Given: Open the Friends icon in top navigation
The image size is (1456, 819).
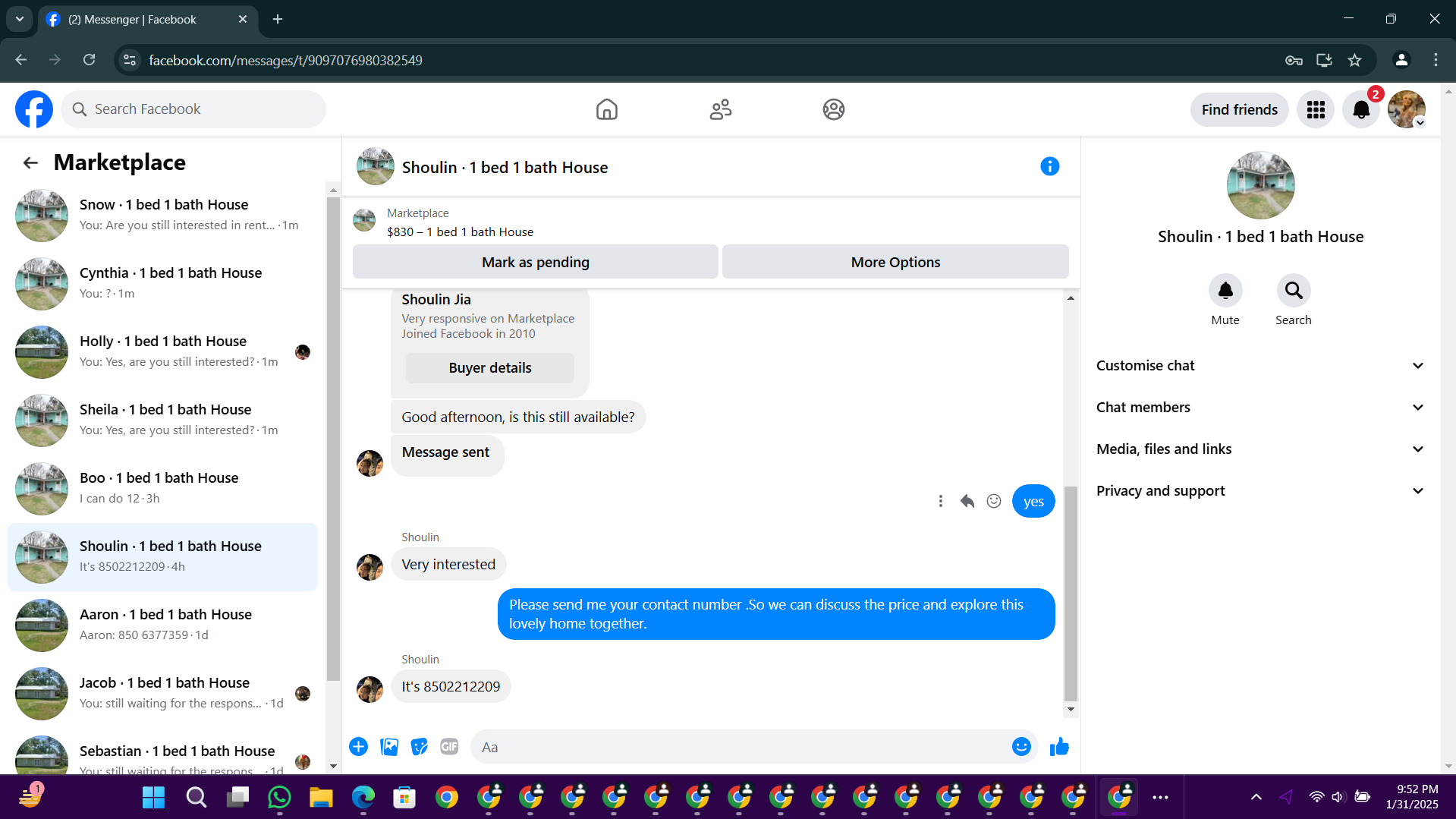Looking at the screenshot, I should coord(721,109).
